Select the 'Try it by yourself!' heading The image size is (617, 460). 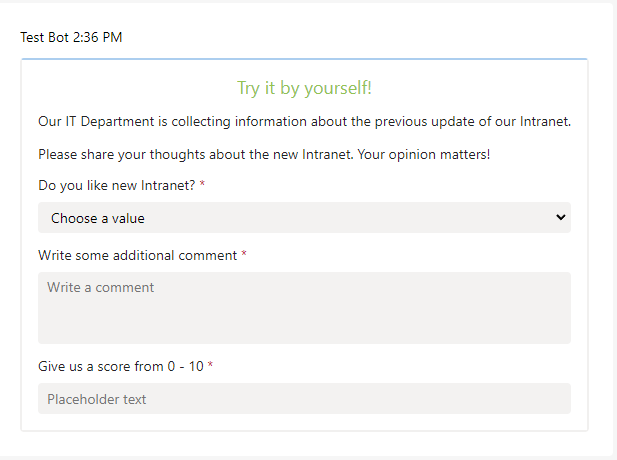click(x=304, y=88)
